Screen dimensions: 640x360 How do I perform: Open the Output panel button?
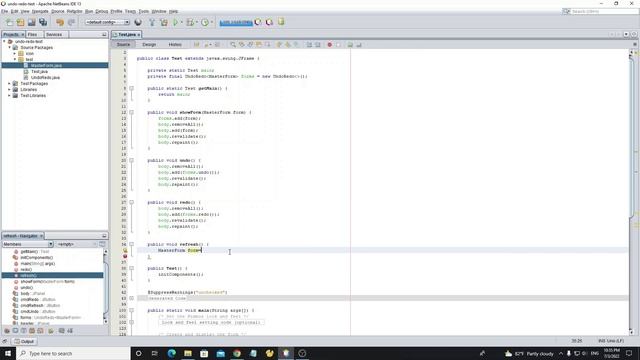pyautogui.click(x=24, y=341)
